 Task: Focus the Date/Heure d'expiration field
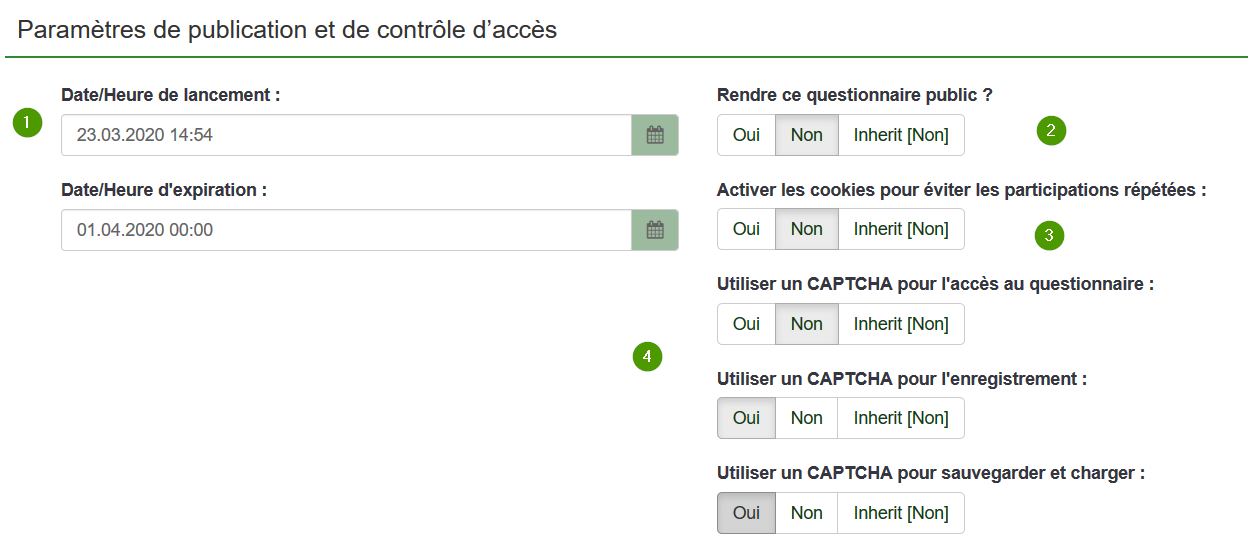[x=346, y=230]
